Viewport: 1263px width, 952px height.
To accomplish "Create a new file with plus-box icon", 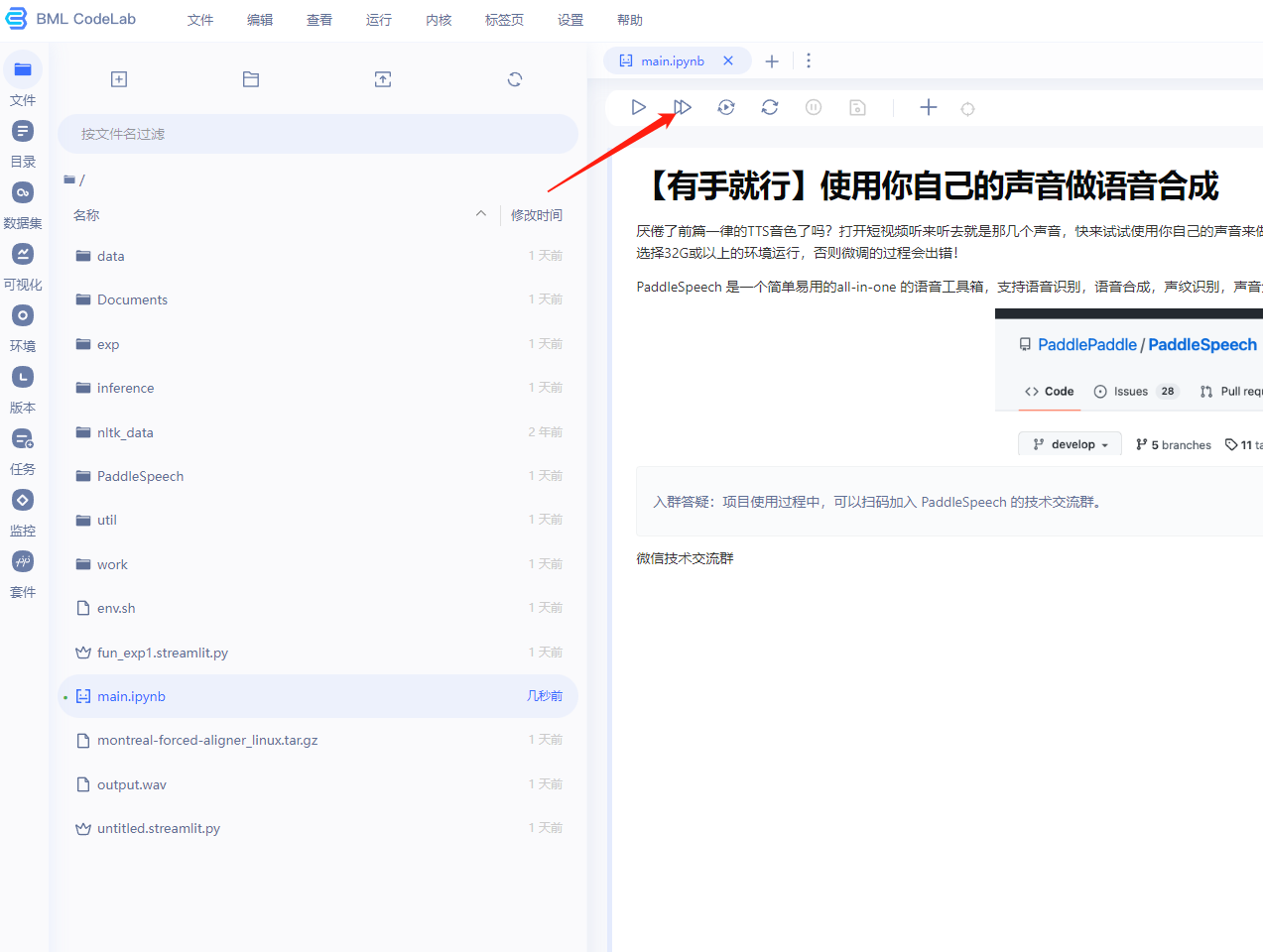I will [x=119, y=79].
